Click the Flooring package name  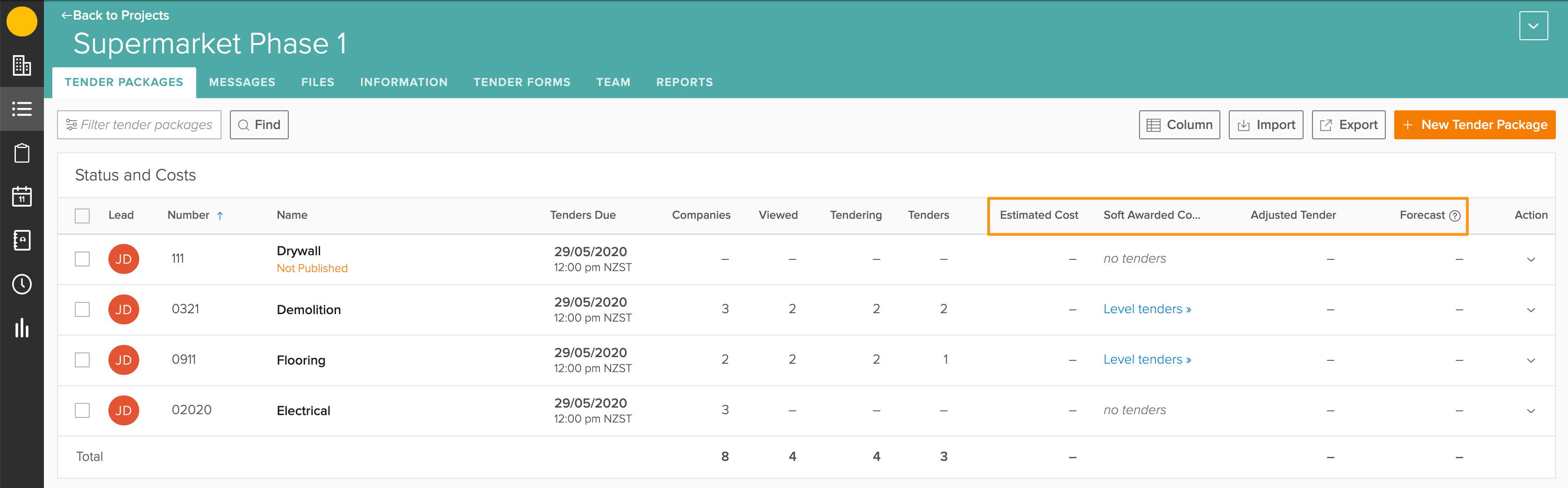[x=301, y=361]
